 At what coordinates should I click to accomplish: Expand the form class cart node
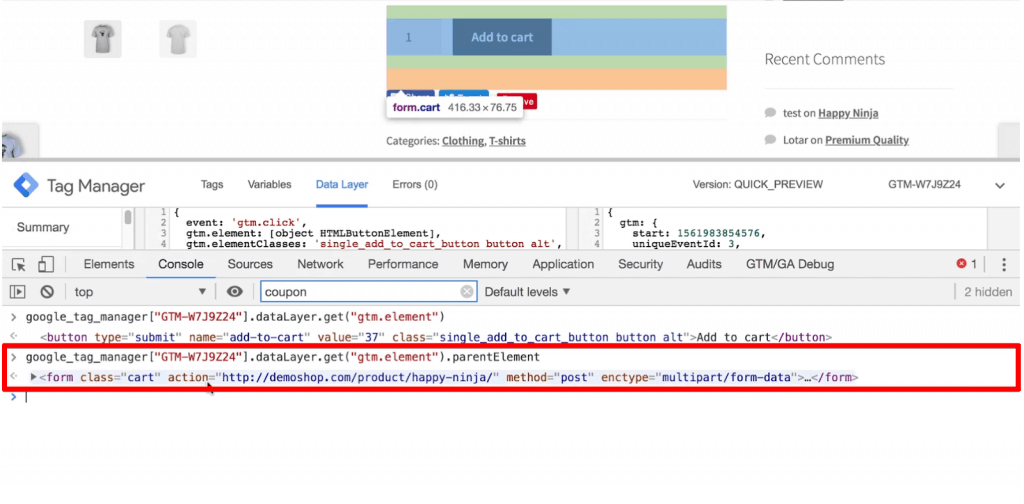coord(34,377)
